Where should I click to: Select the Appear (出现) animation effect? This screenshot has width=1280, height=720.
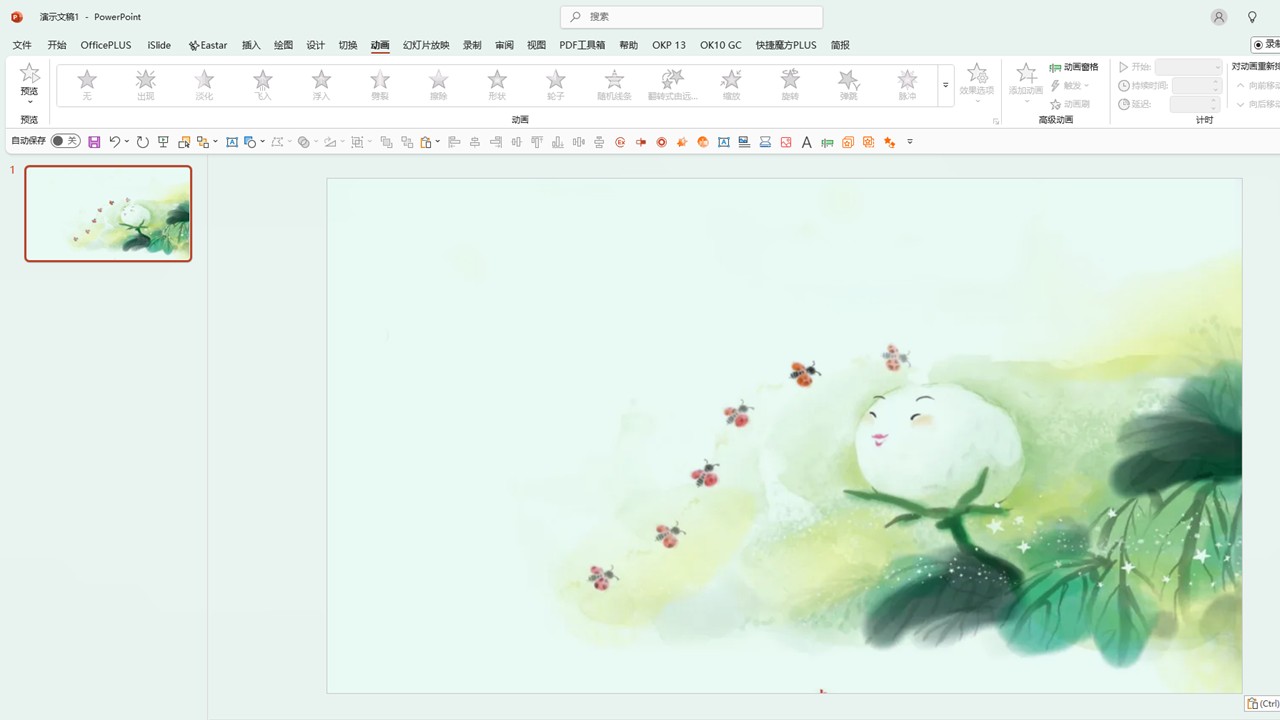tap(146, 85)
